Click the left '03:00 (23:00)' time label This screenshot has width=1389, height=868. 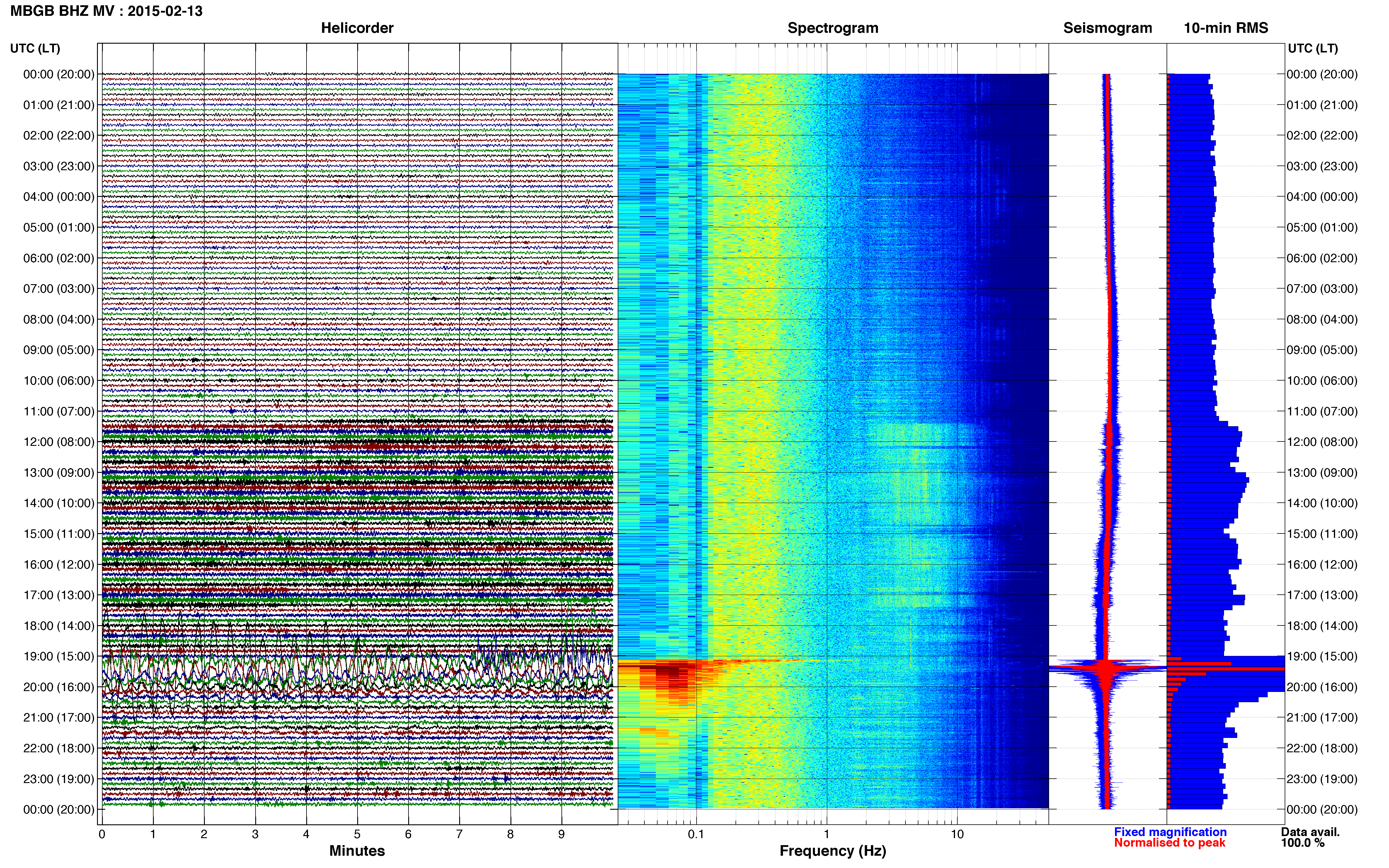point(59,166)
